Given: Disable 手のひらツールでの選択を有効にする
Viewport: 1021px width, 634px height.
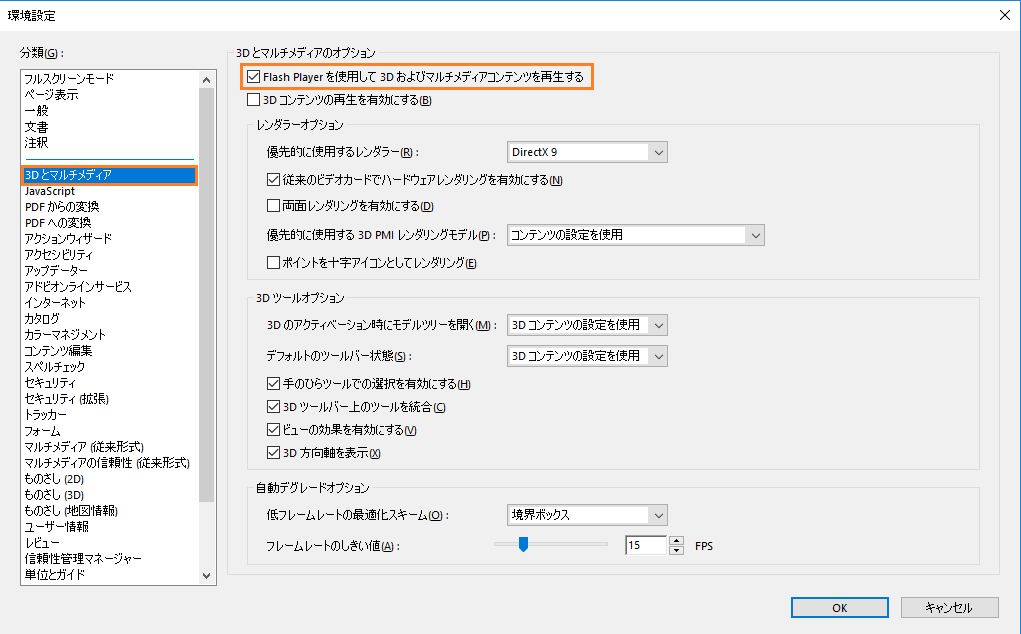Looking at the screenshot, I should [x=273, y=383].
